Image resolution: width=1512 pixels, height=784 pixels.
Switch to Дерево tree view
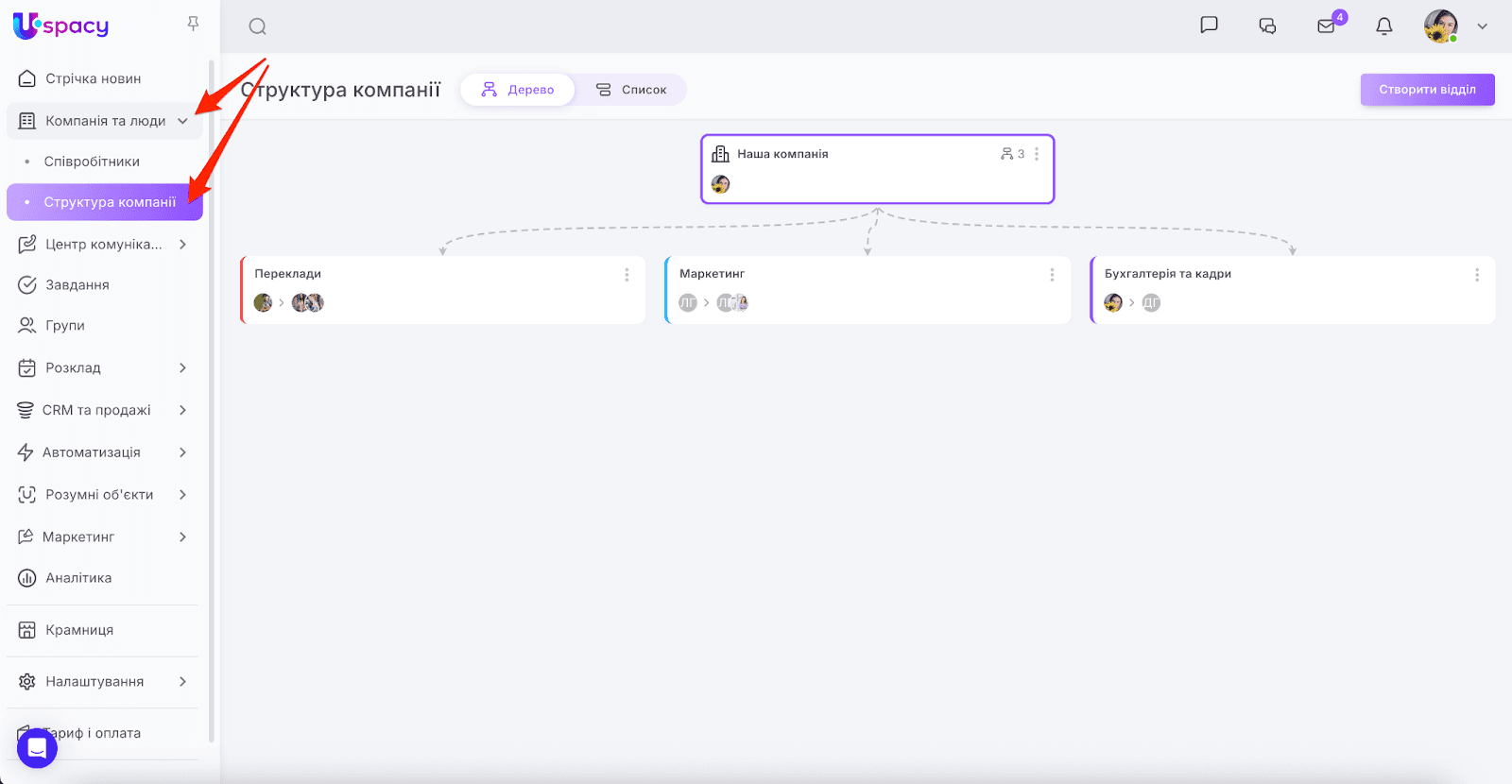click(x=518, y=90)
